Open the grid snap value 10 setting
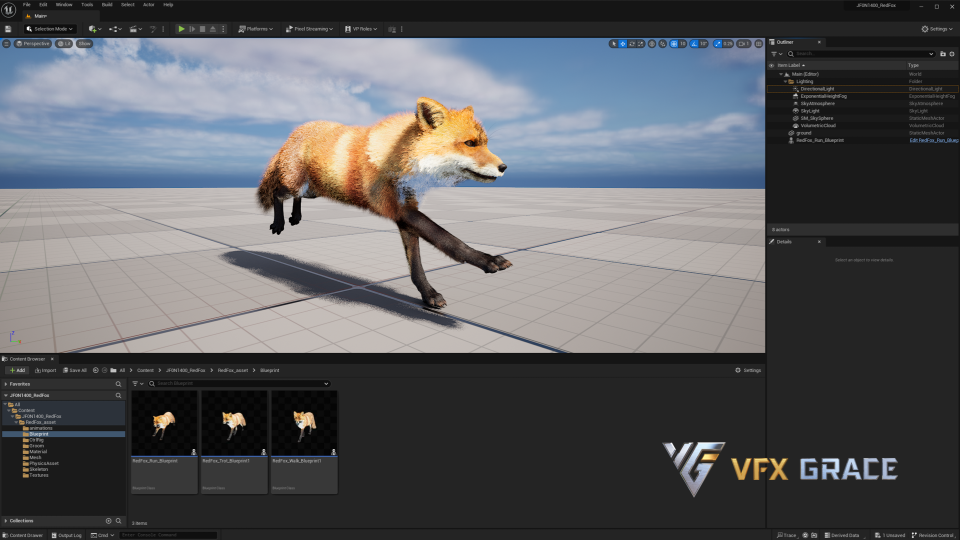This screenshot has height=540, width=960. (683, 43)
